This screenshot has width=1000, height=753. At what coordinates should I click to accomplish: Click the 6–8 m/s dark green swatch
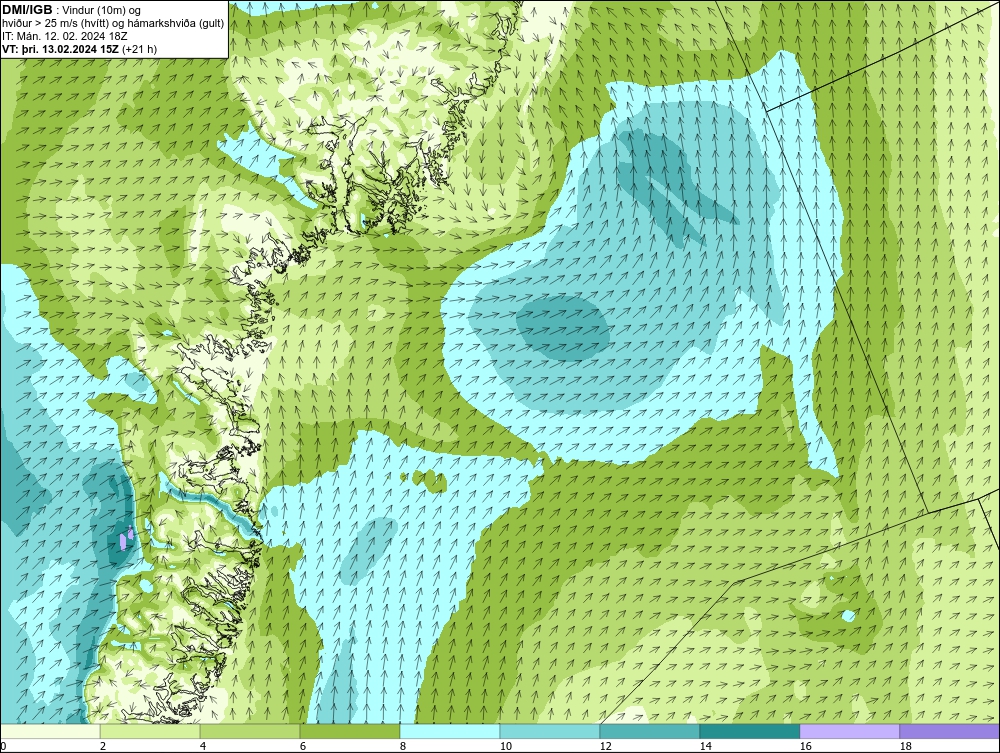[x=350, y=731]
